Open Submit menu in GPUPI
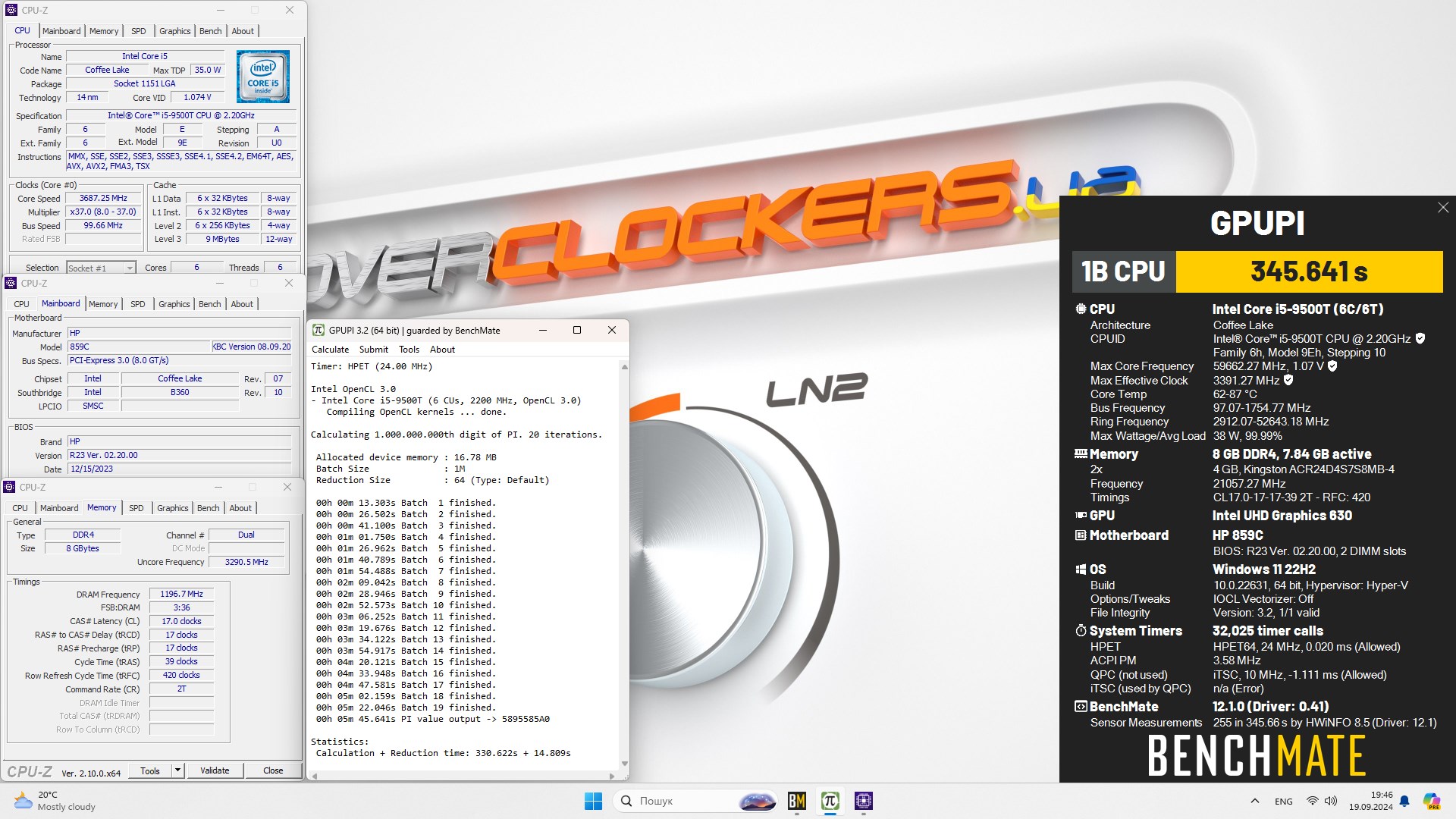 click(373, 350)
